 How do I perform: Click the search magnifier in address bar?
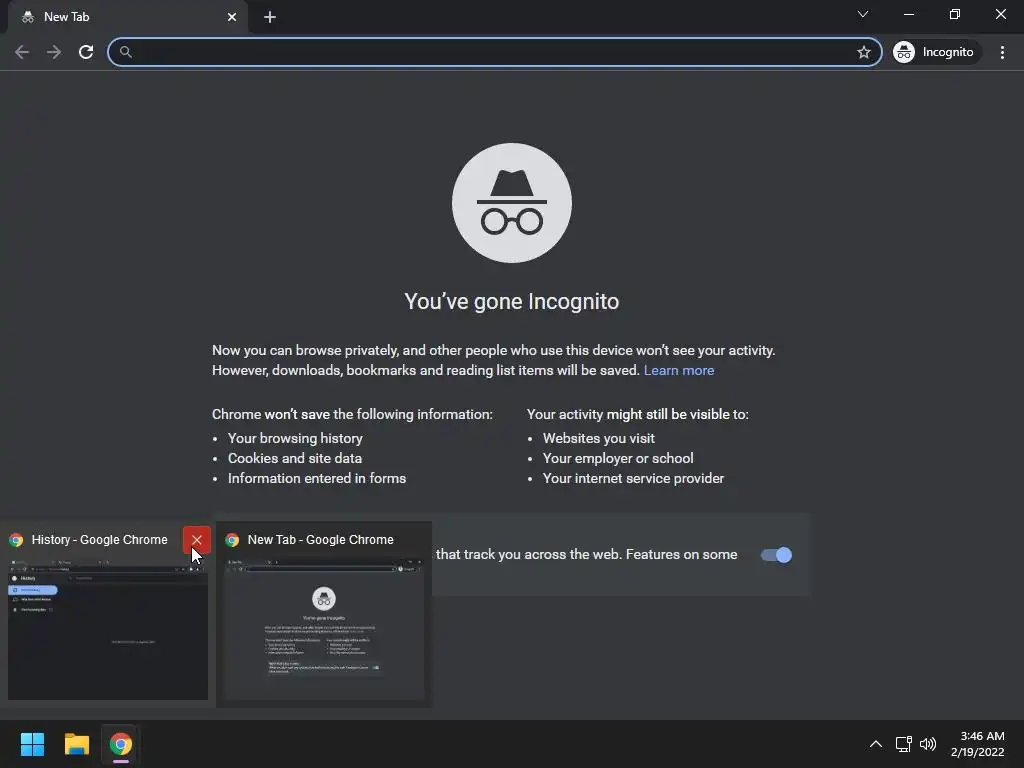[x=126, y=52]
